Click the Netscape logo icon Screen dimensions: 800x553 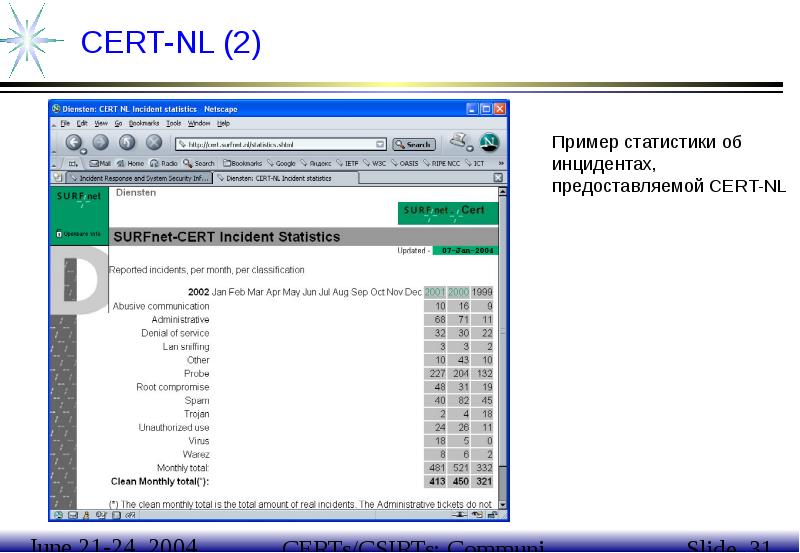pos(490,142)
